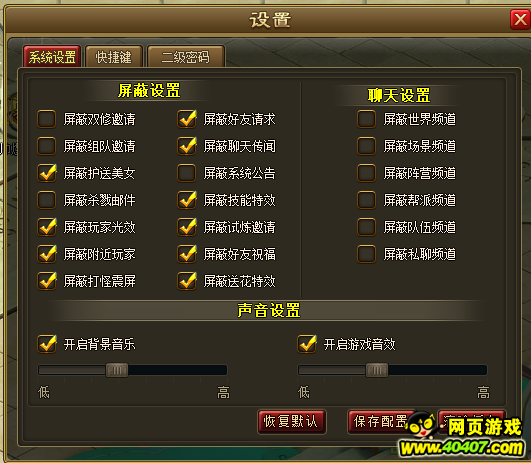Tick the 屏蔽私聊频道 checkbox

coord(366,254)
